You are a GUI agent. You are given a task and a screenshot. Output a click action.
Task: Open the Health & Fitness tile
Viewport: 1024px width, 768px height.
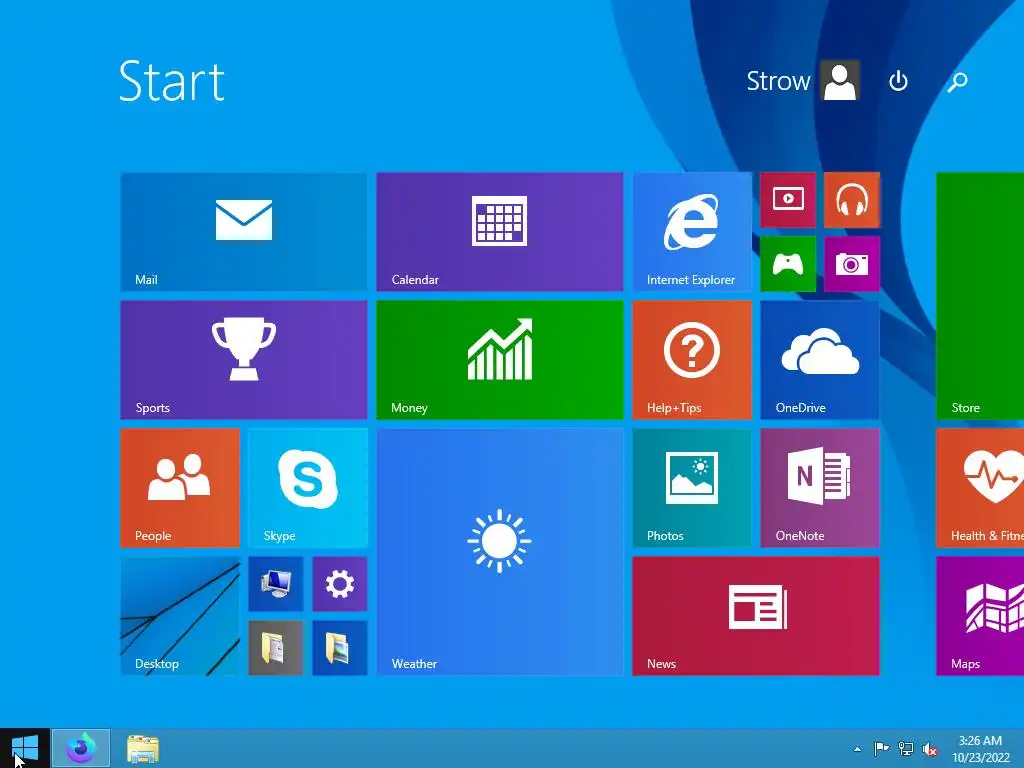(x=980, y=488)
